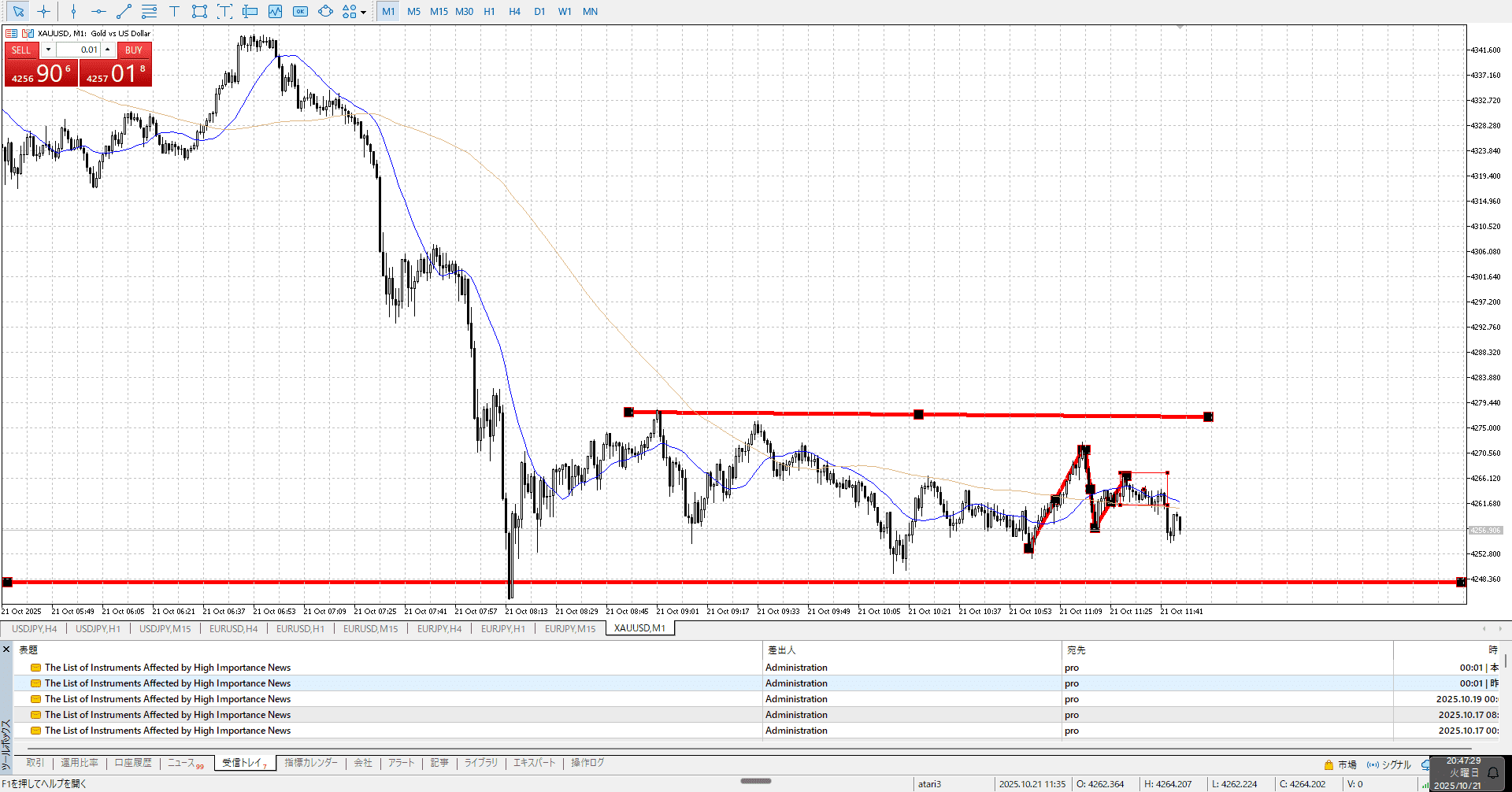Image resolution: width=1512 pixels, height=792 pixels.
Task: Decrease lot volume with down arrow
Action: [x=48, y=50]
